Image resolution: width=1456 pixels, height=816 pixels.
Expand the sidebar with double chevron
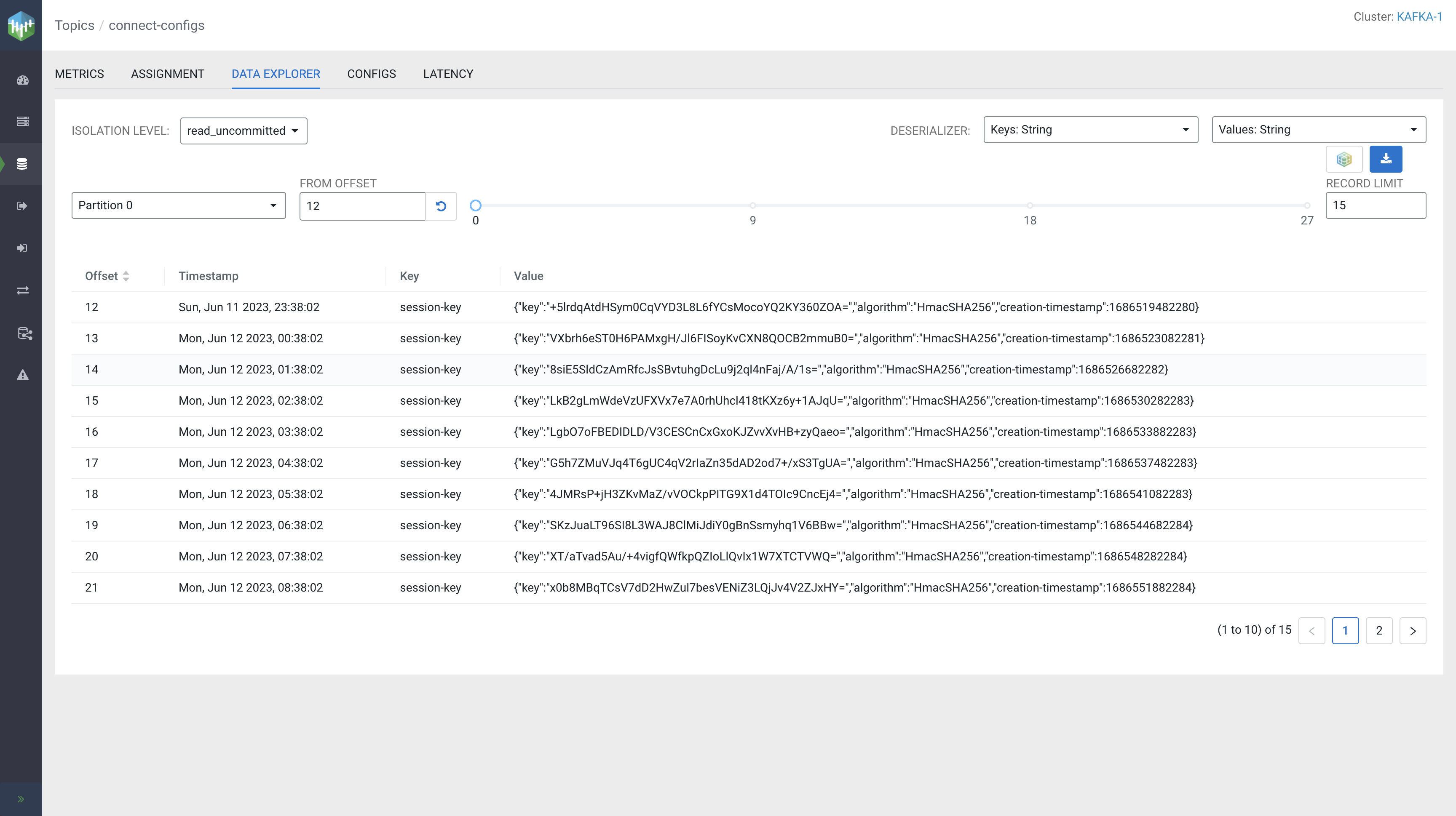coord(21,798)
